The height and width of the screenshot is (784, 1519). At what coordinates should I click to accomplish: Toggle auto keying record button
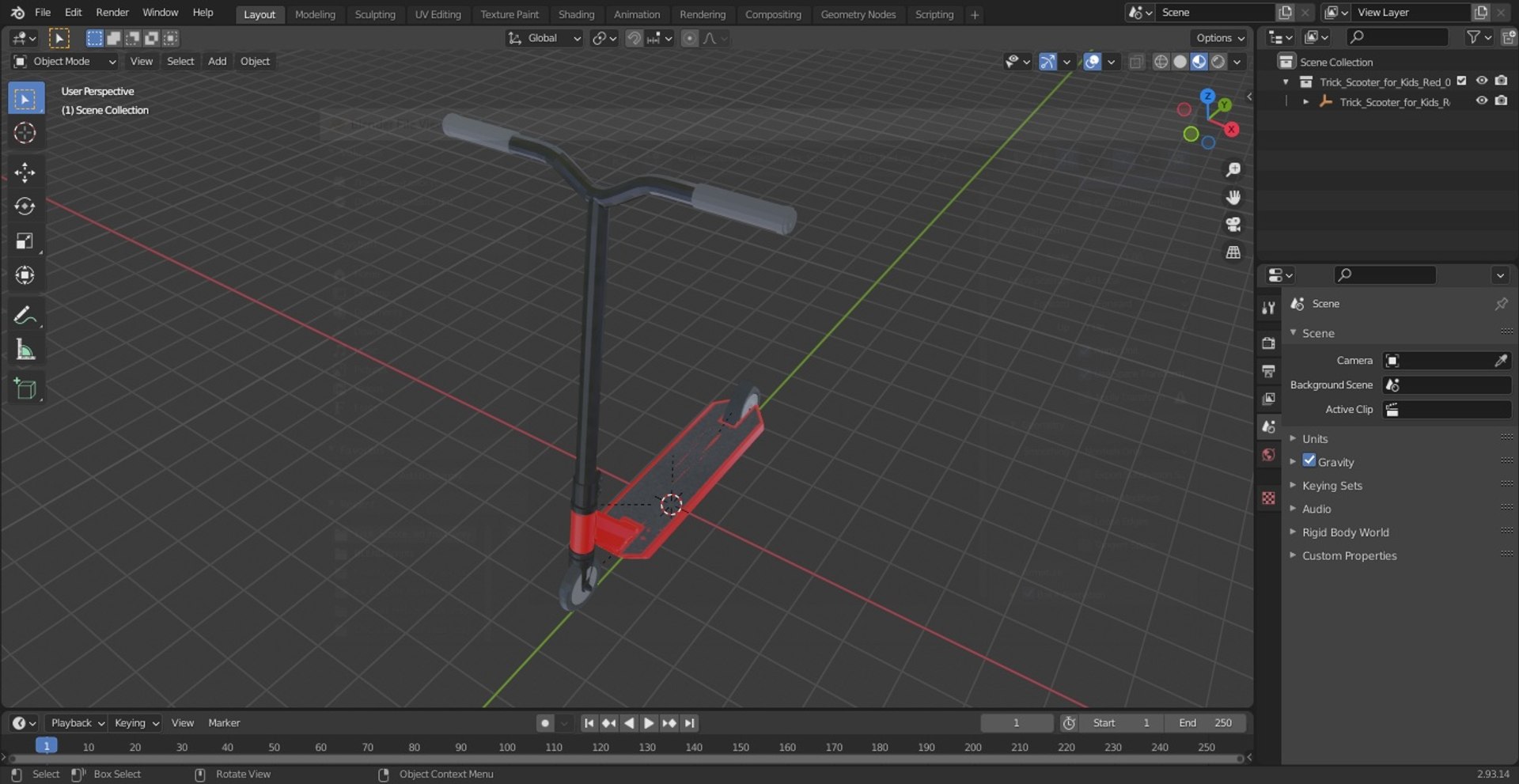click(545, 723)
